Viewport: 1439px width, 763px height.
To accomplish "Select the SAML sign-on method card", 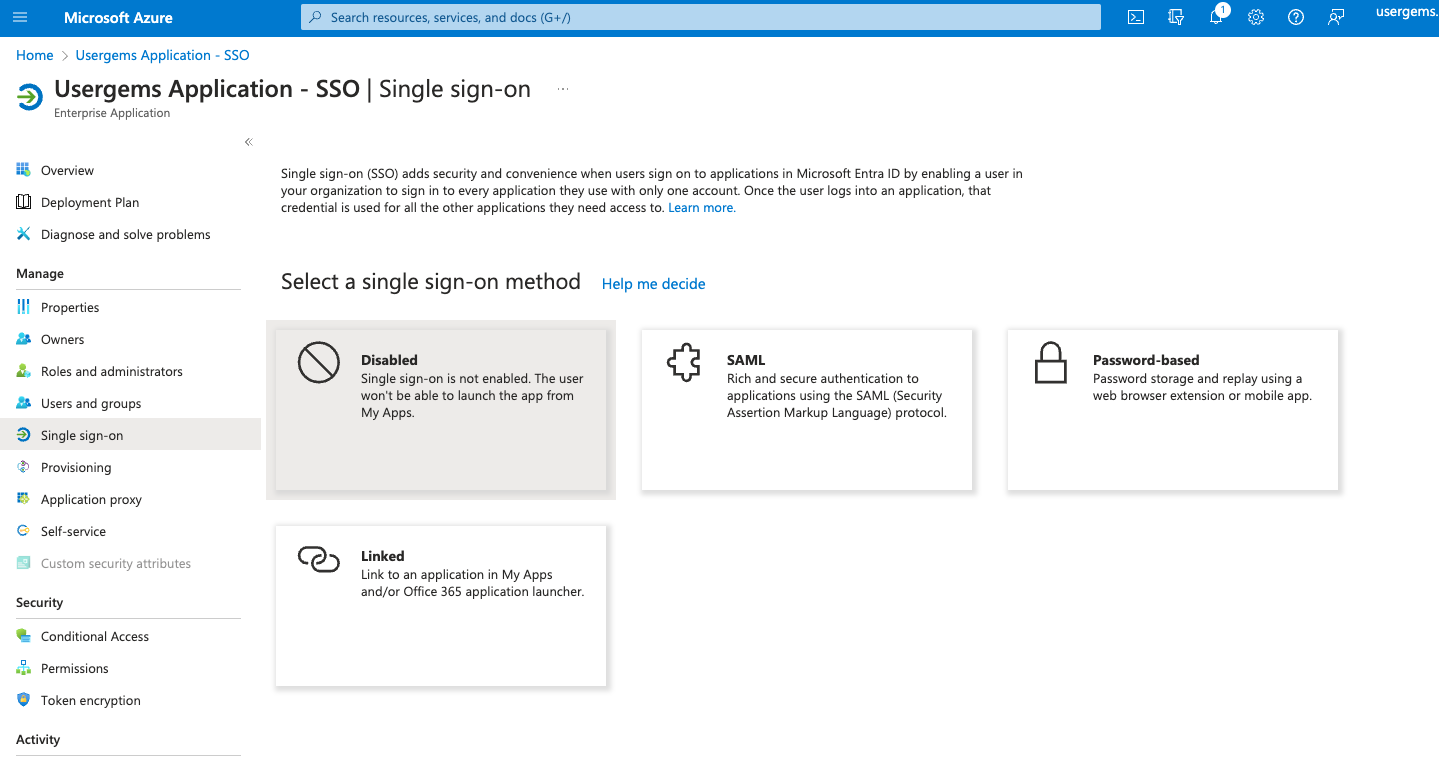I will pos(807,410).
